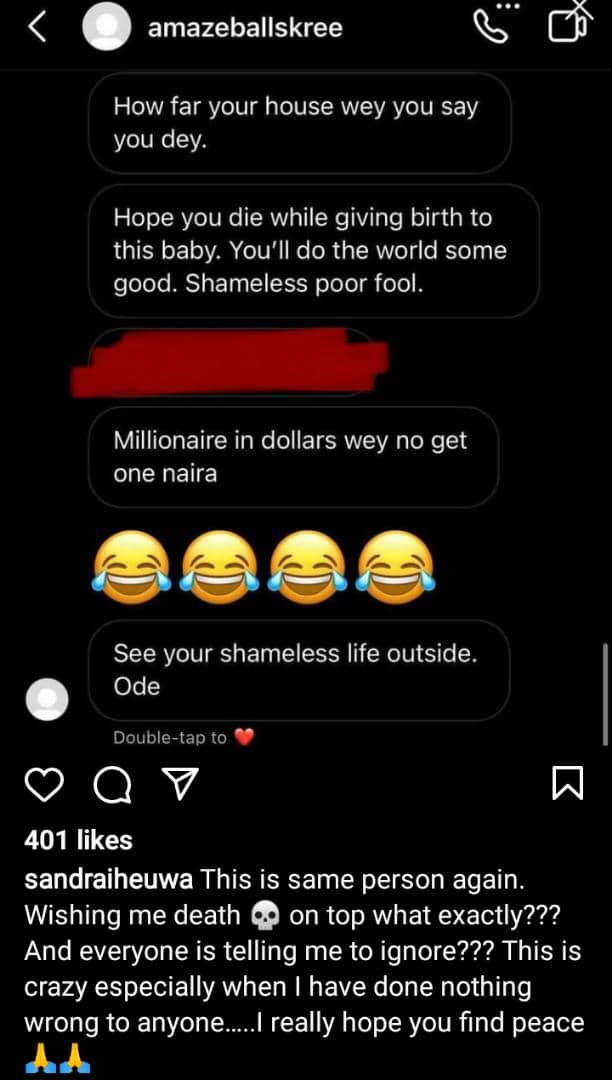Screen dimensions: 612x1080
Task: Tap the row of laughing emojis
Action: [x=264, y=567]
